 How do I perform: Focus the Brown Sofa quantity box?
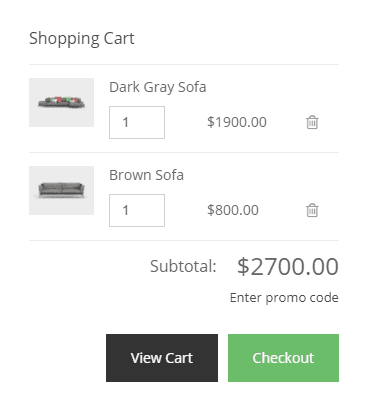click(x=137, y=210)
